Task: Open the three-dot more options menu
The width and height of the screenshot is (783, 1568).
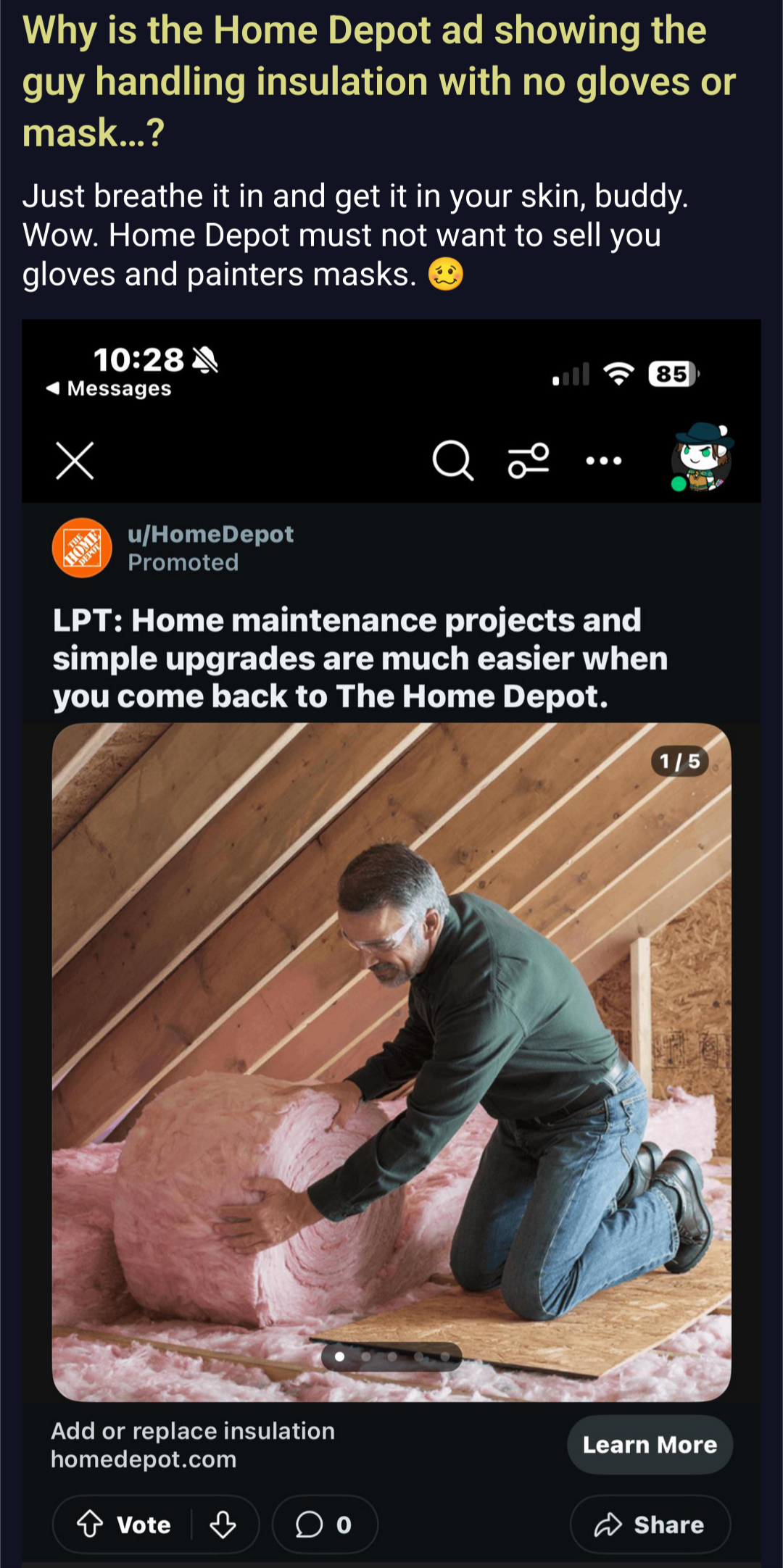Action: [604, 461]
